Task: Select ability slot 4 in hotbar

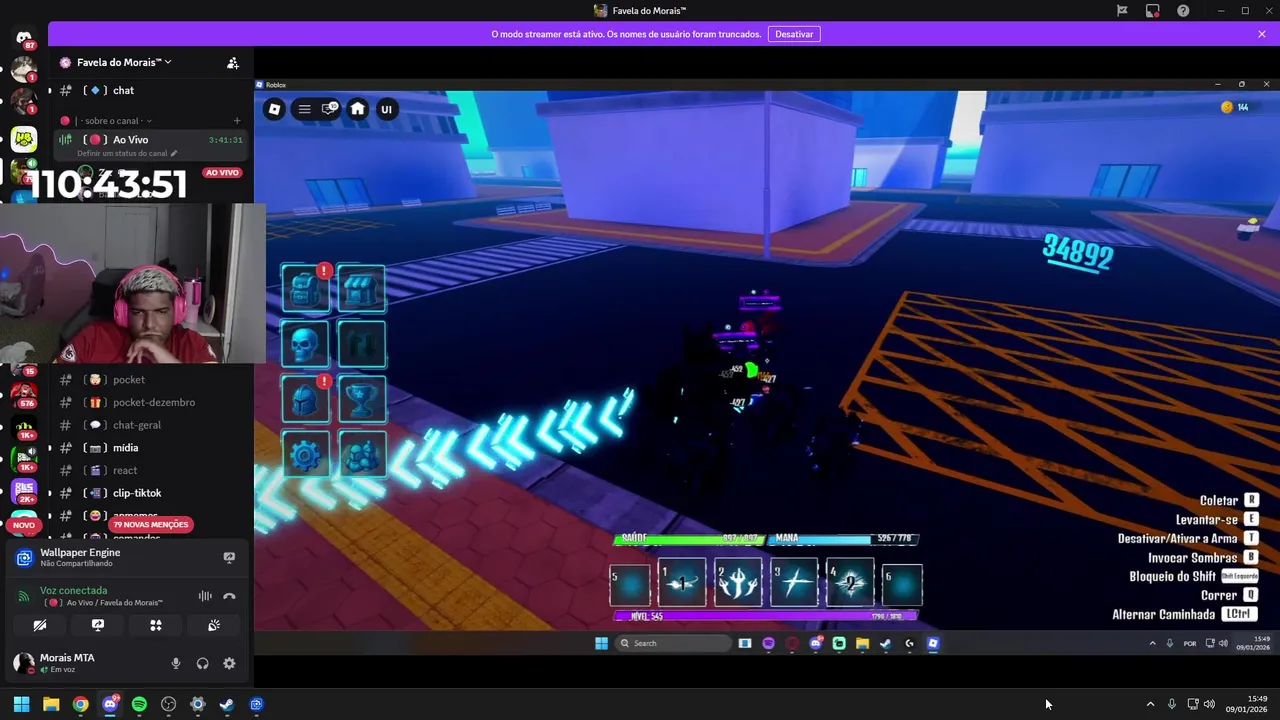Action: point(850,584)
